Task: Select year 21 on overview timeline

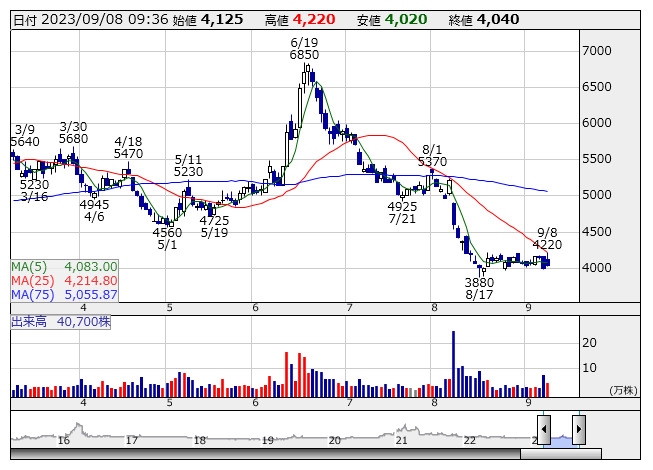Action: tap(402, 440)
